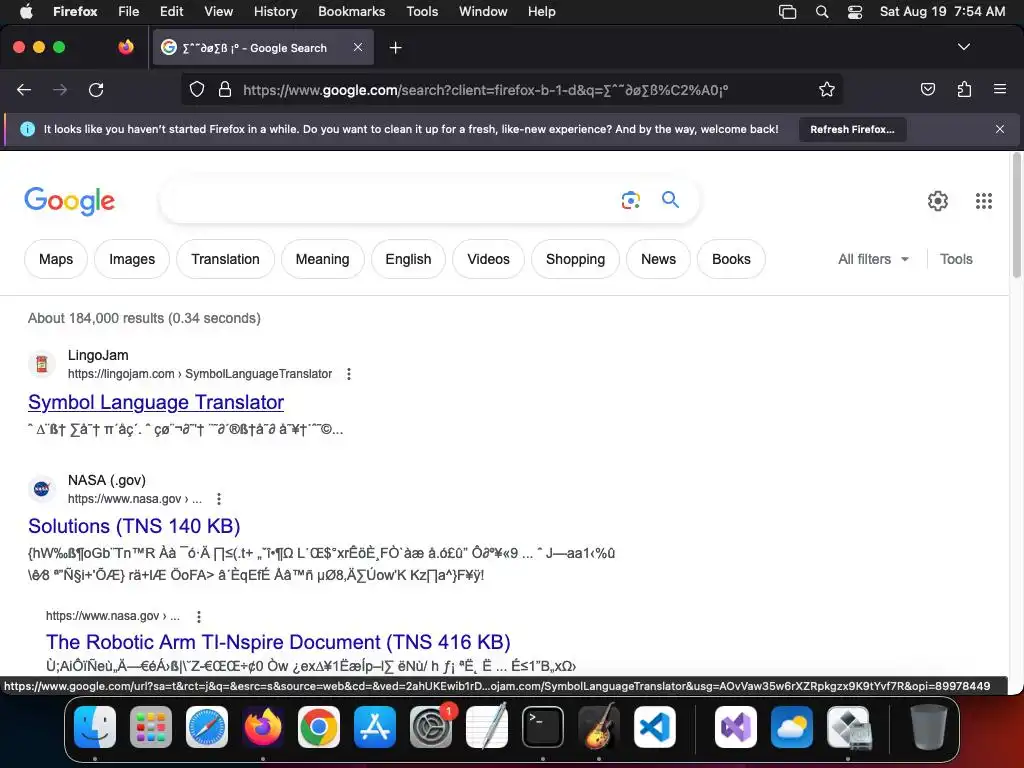Select the Meaning filter chip
The width and height of the screenshot is (1024, 768).
[x=323, y=259]
